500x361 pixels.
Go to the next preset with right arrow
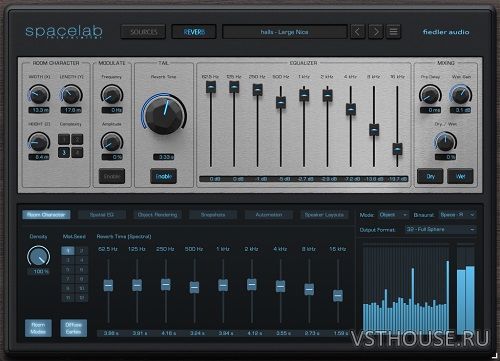(x=376, y=32)
